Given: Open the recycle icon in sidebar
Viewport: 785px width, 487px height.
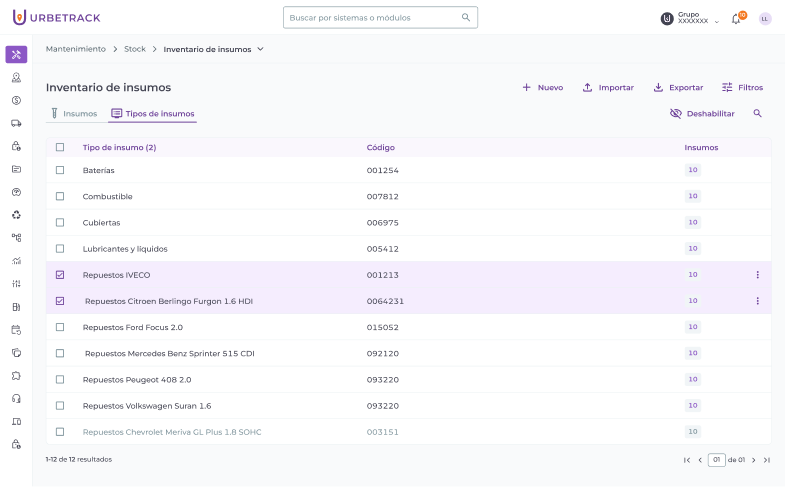Looking at the screenshot, I should tap(16, 215).
